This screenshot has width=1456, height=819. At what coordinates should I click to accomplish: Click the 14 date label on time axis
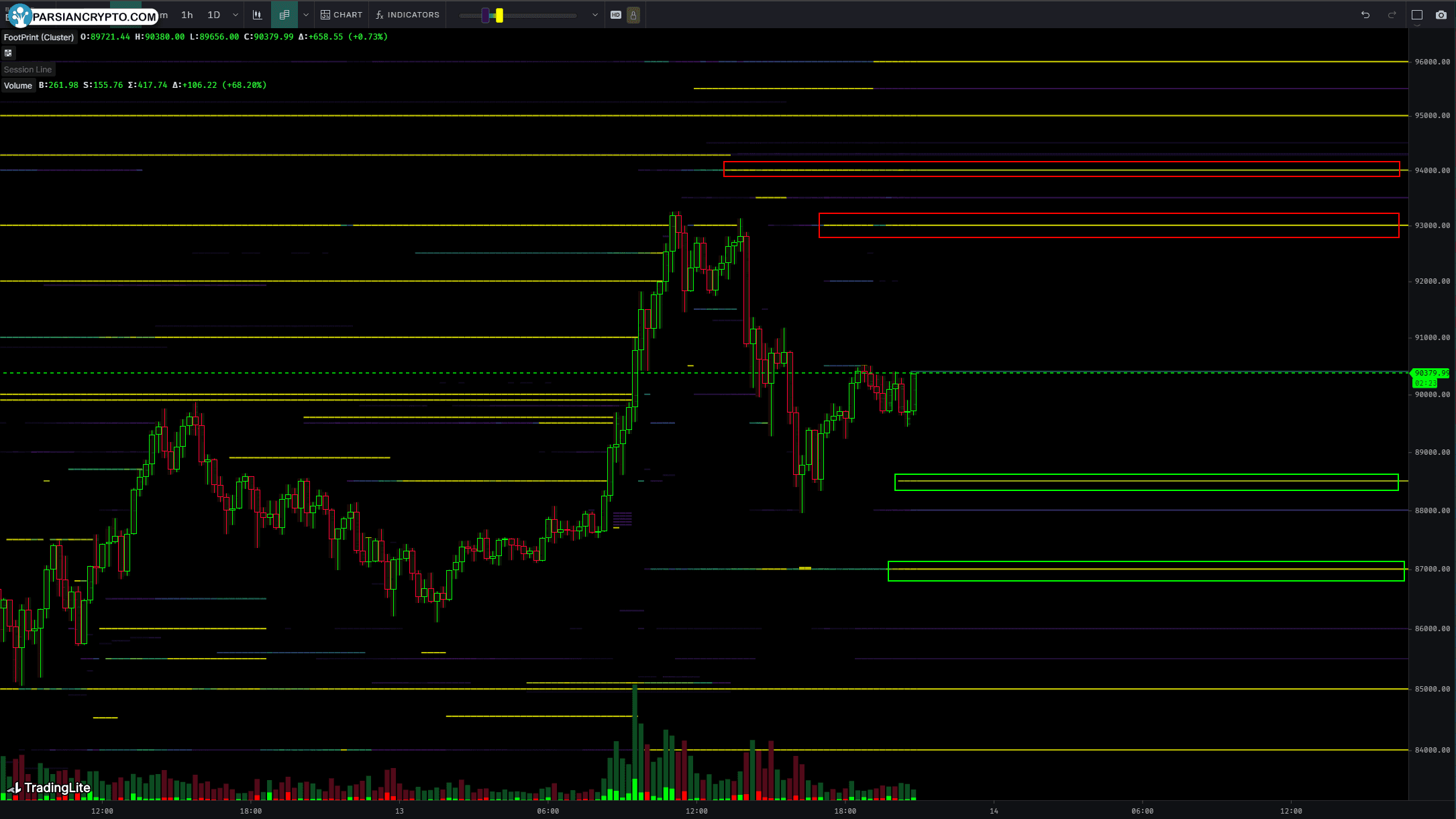(994, 811)
